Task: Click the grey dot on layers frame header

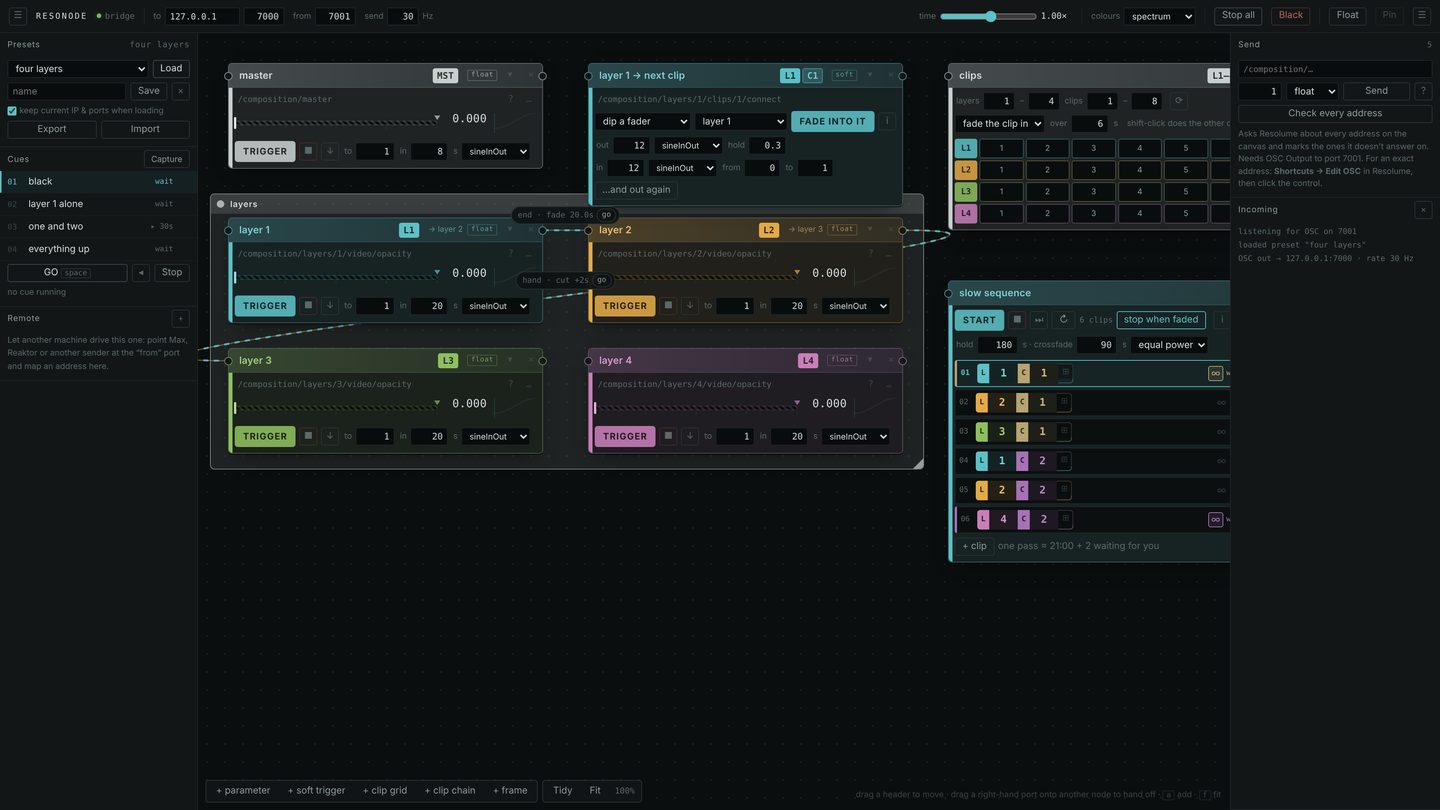Action: [221, 204]
